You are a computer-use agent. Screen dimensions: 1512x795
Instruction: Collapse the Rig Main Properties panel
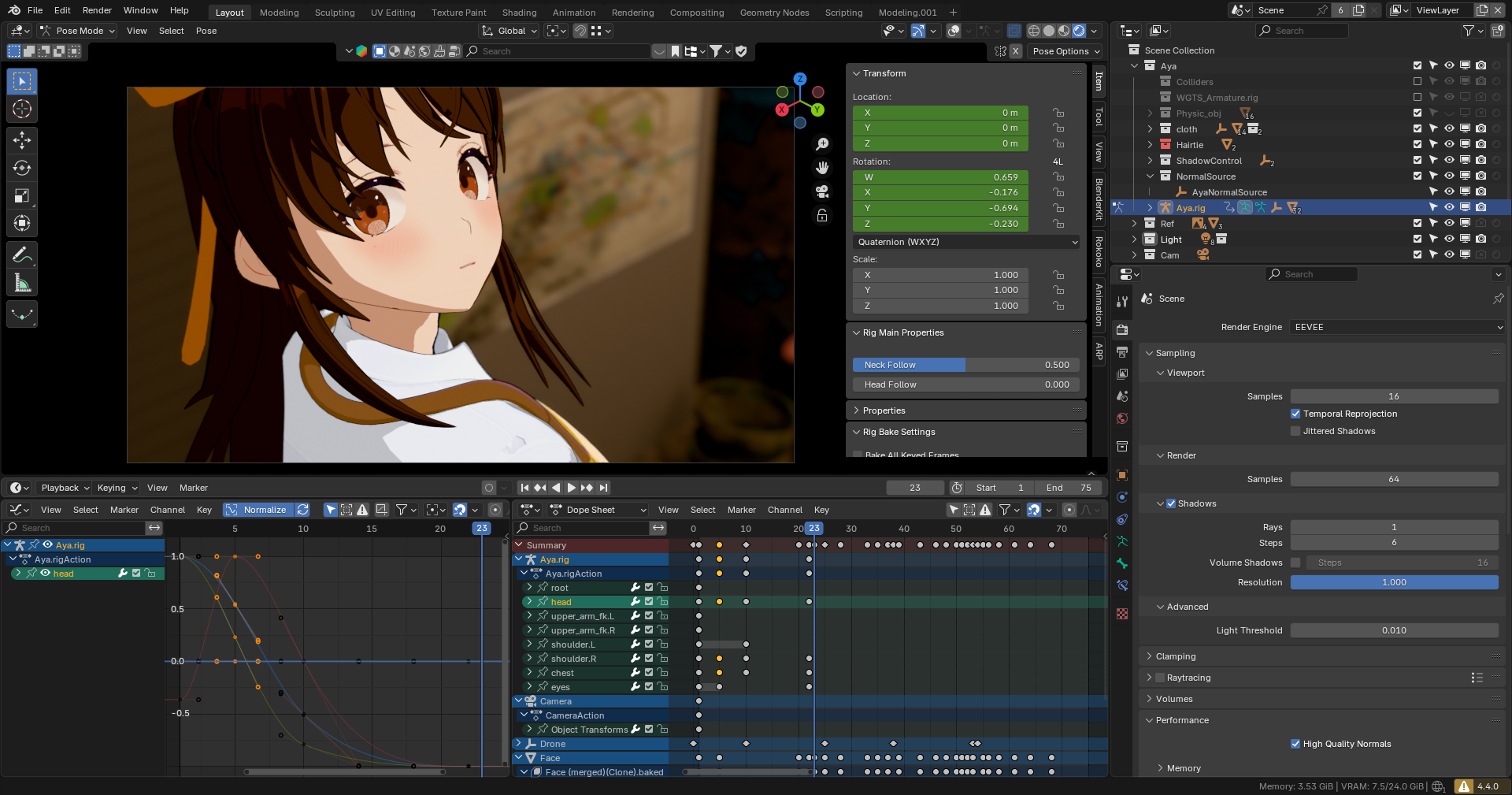point(902,332)
